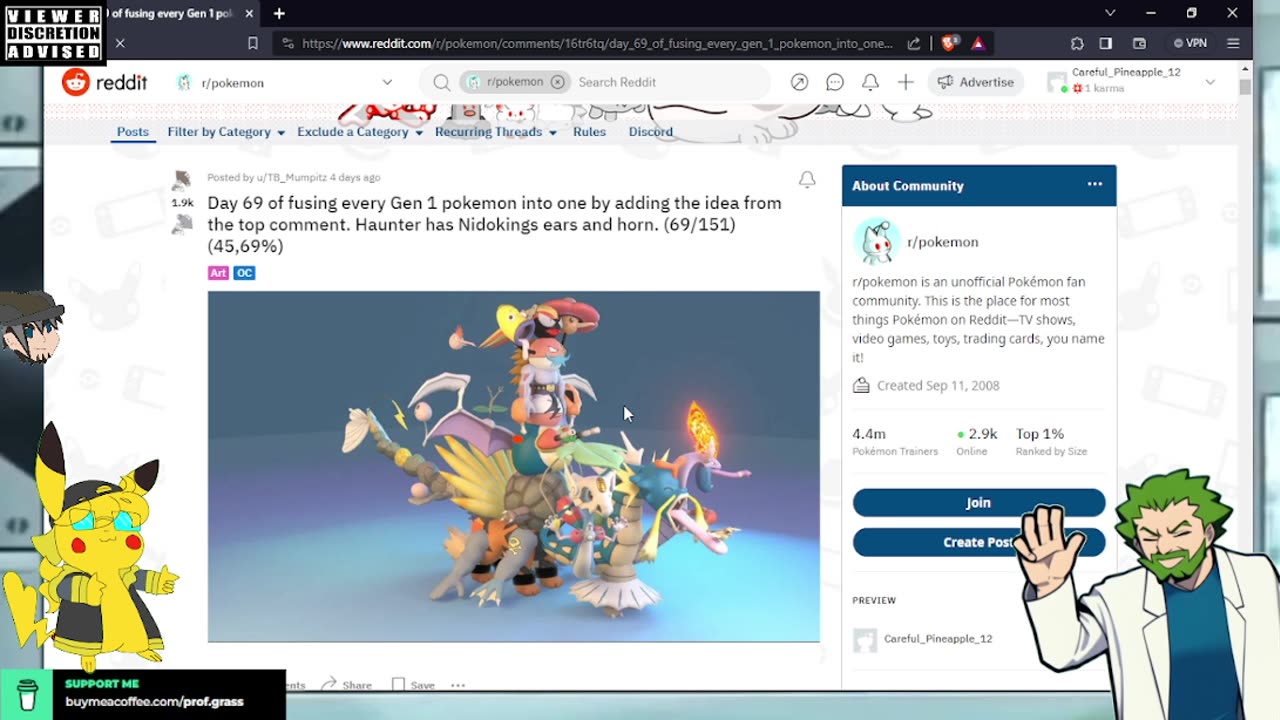Open a new browser tab

pyautogui.click(x=279, y=14)
